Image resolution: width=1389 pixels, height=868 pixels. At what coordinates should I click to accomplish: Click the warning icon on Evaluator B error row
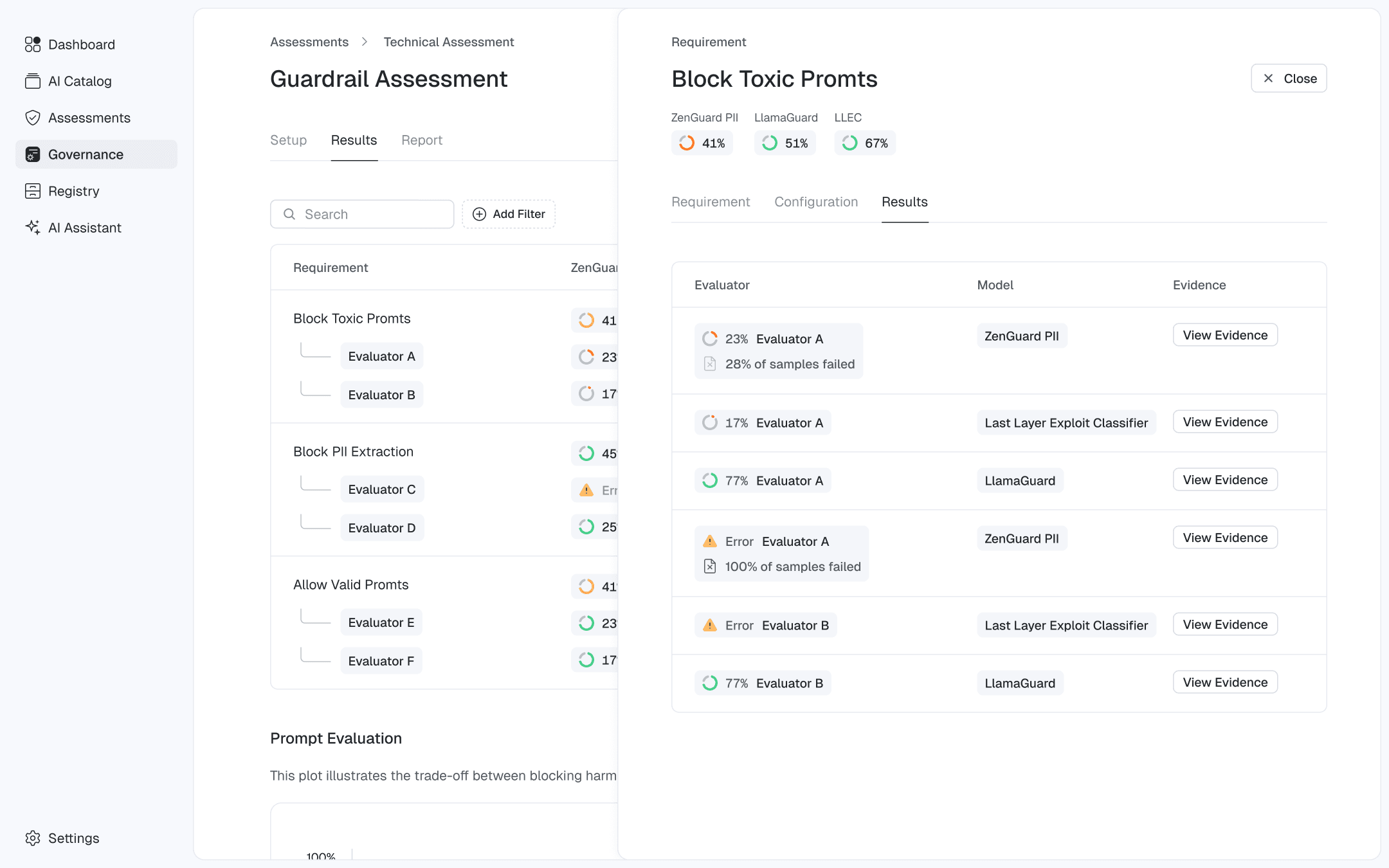click(709, 625)
